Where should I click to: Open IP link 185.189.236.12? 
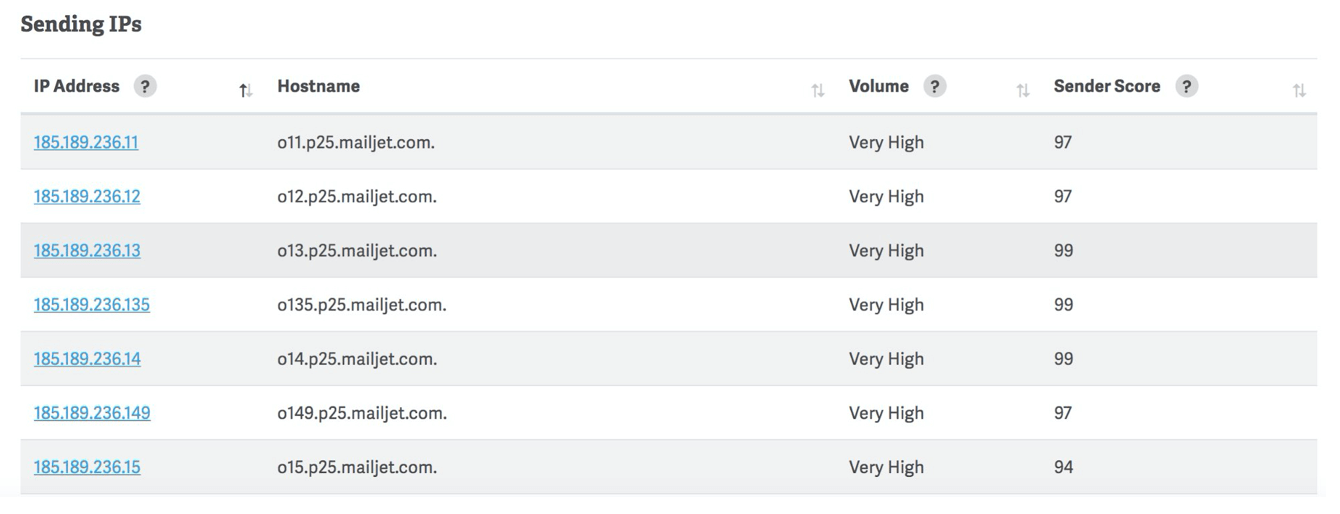point(87,196)
